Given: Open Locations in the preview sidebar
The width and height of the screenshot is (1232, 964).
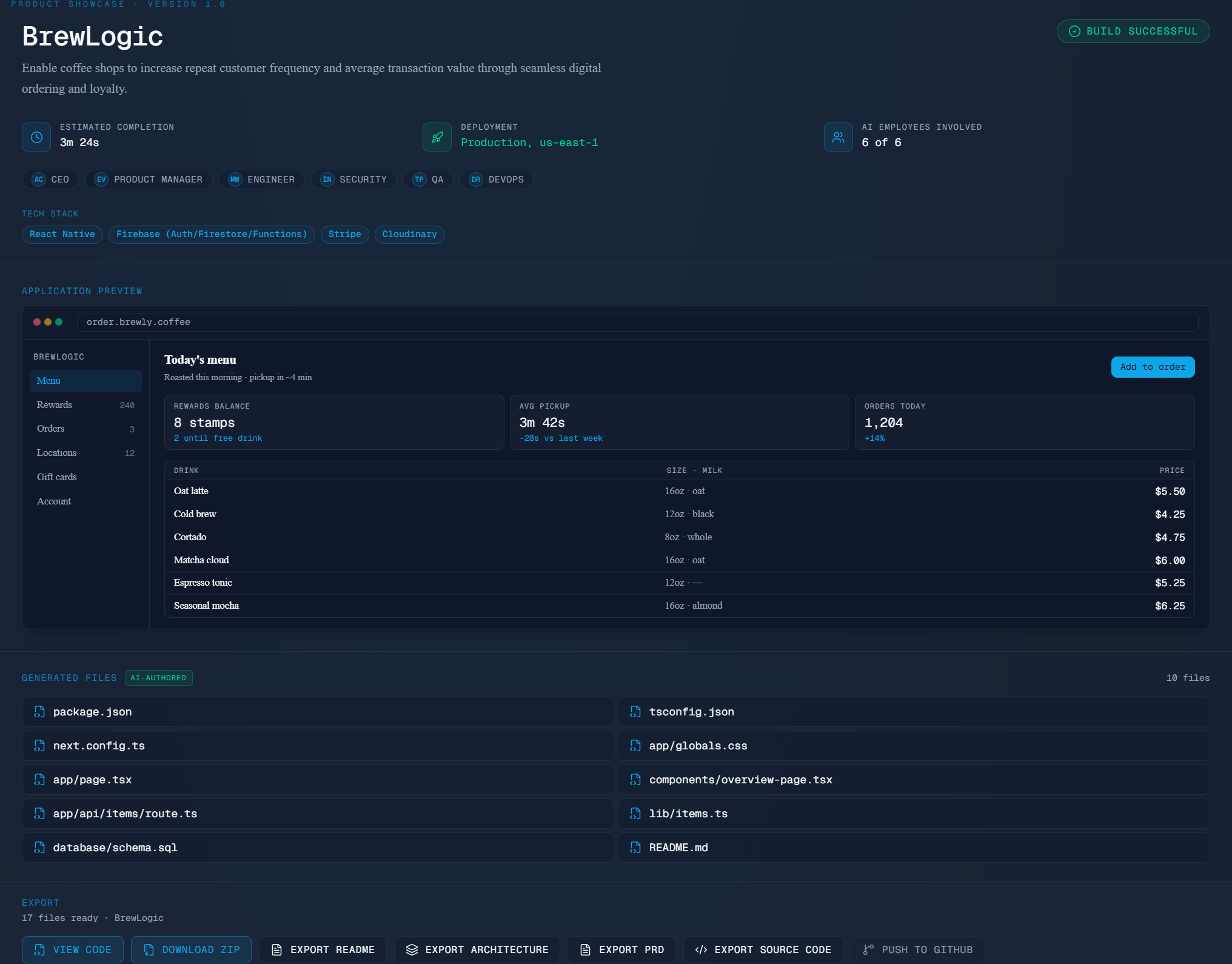Looking at the screenshot, I should [85, 453].
